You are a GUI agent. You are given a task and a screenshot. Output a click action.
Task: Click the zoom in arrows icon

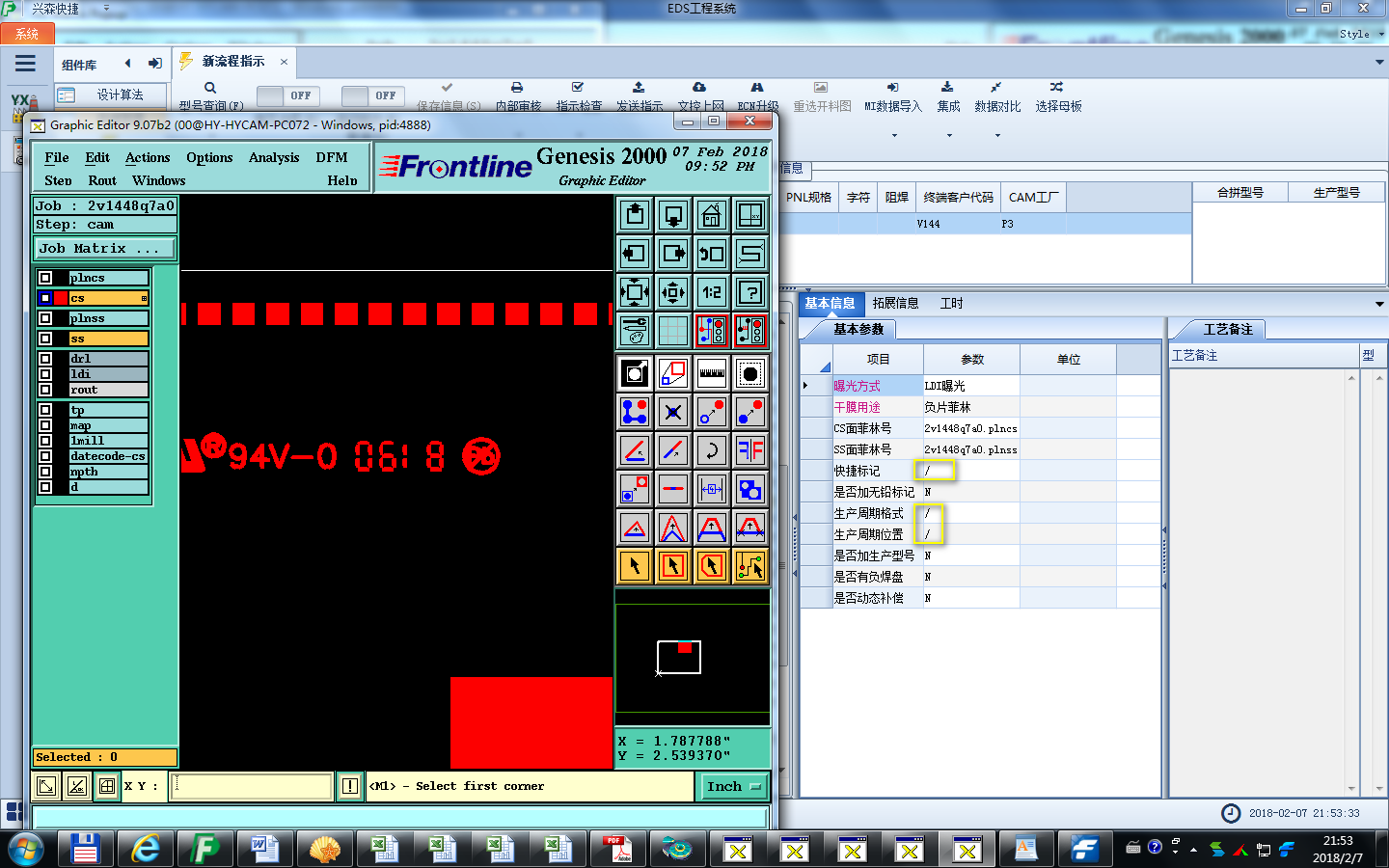coord(635,292)
